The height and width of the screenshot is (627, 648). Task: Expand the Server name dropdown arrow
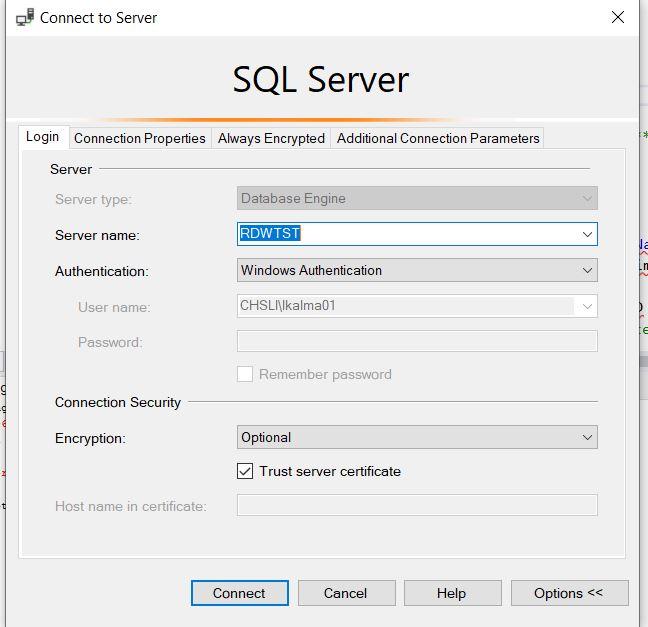(587, 234)
